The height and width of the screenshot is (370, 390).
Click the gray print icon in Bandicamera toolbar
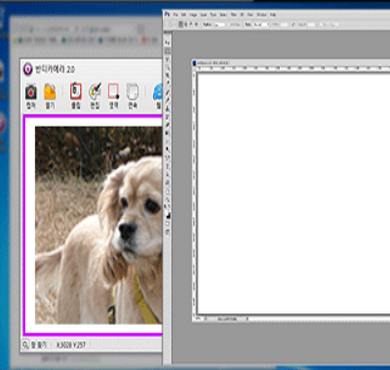[132, 92]
